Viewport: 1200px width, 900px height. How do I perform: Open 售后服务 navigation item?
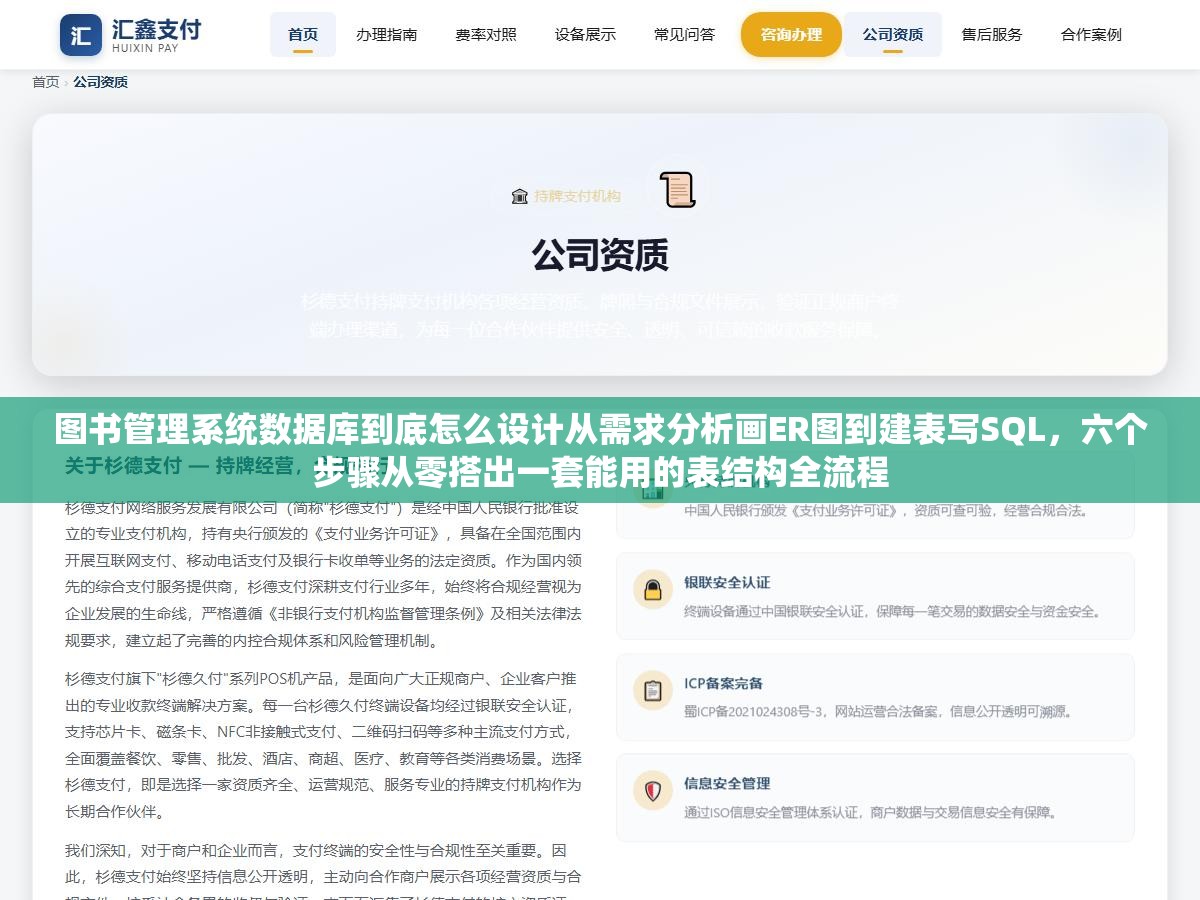point(992,34)
